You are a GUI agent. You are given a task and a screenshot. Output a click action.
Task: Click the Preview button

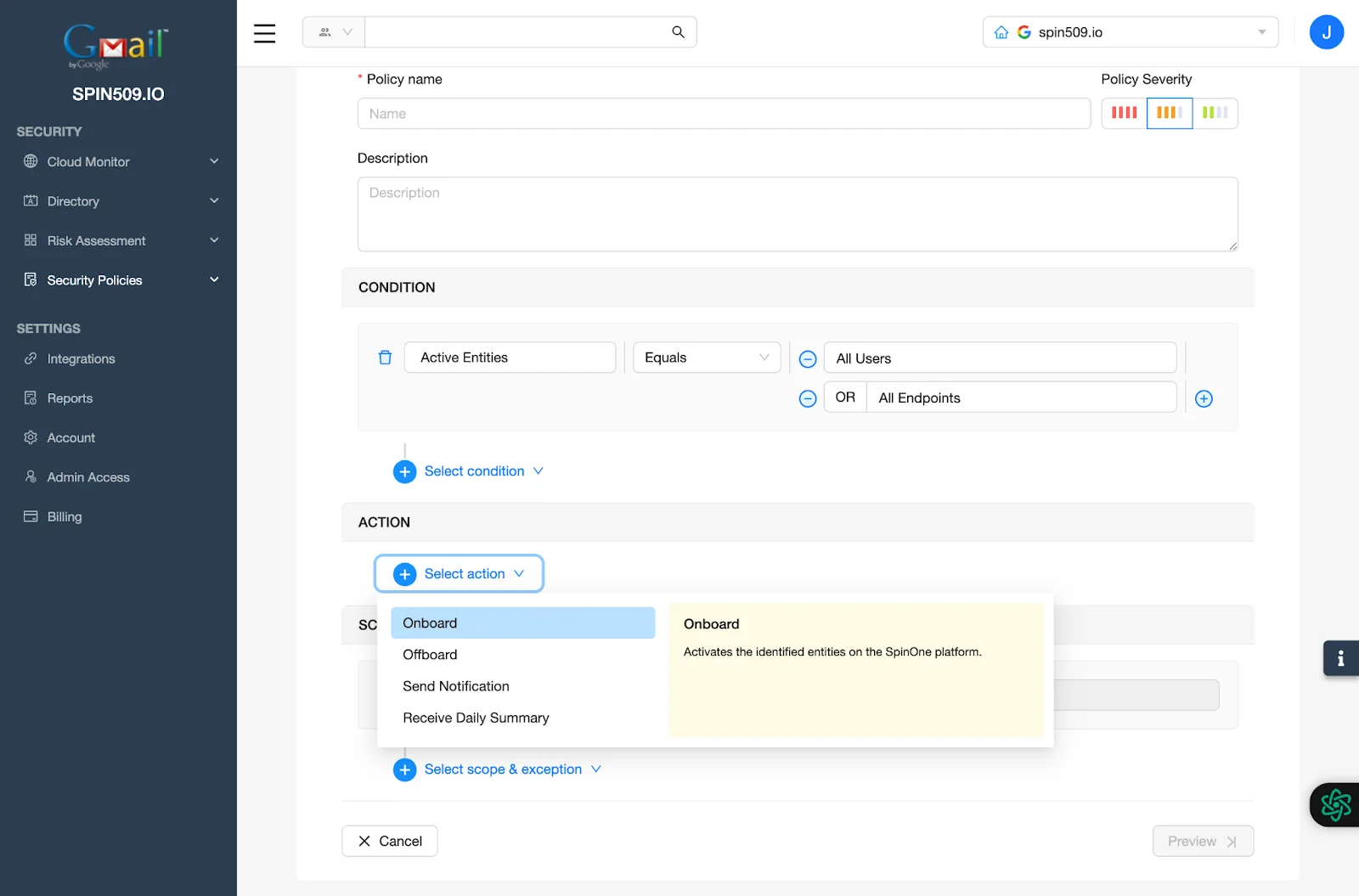click(x=1202, y=841)
